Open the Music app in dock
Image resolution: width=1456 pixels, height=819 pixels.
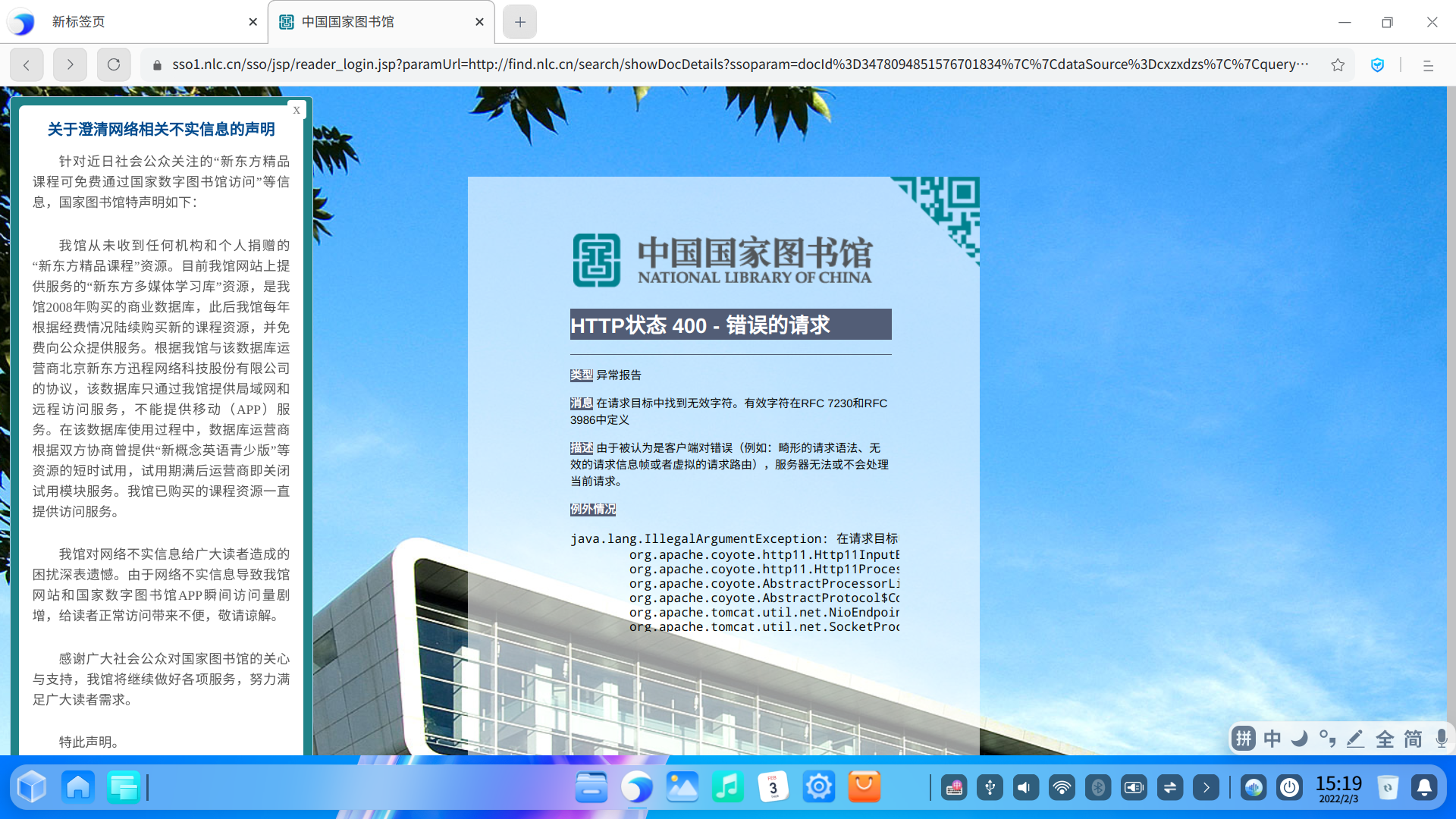727,787
